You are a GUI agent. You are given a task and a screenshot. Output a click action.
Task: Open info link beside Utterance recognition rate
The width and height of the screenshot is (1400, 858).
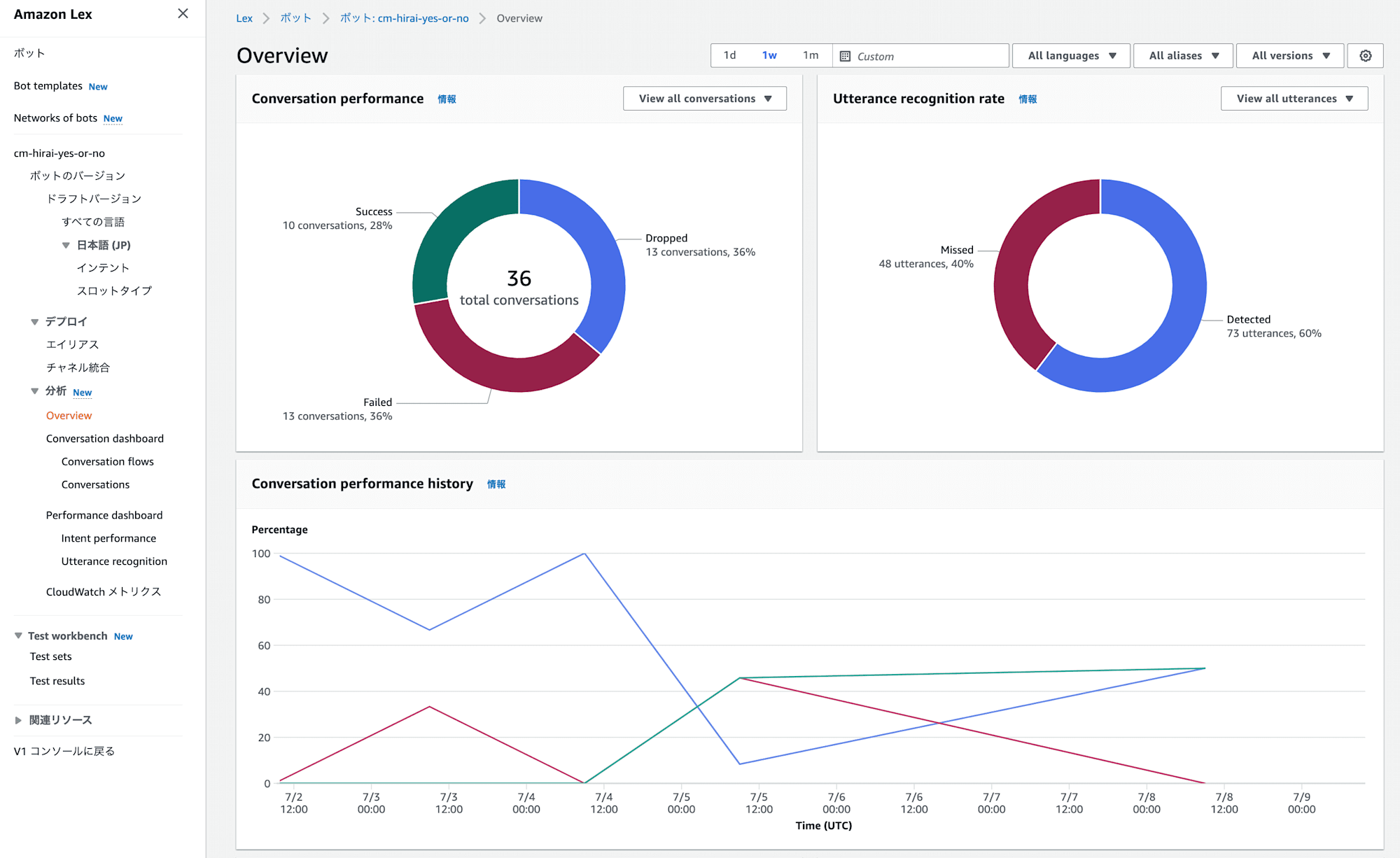point(1028,99)
